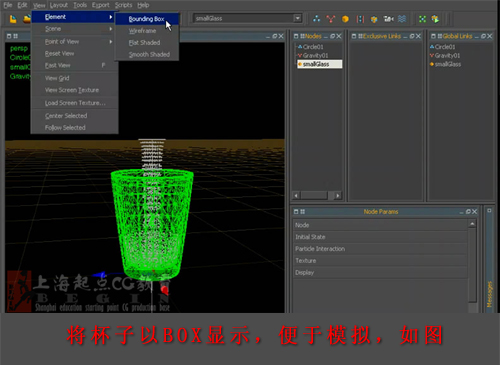500x365 pixels.
Task: Open the Help menu
Action: (x=143, y=5)
